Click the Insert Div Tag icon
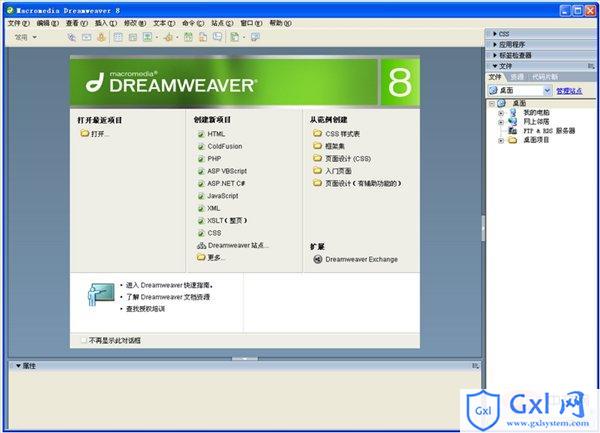600x433 pixels. click(x=133, y=37)
